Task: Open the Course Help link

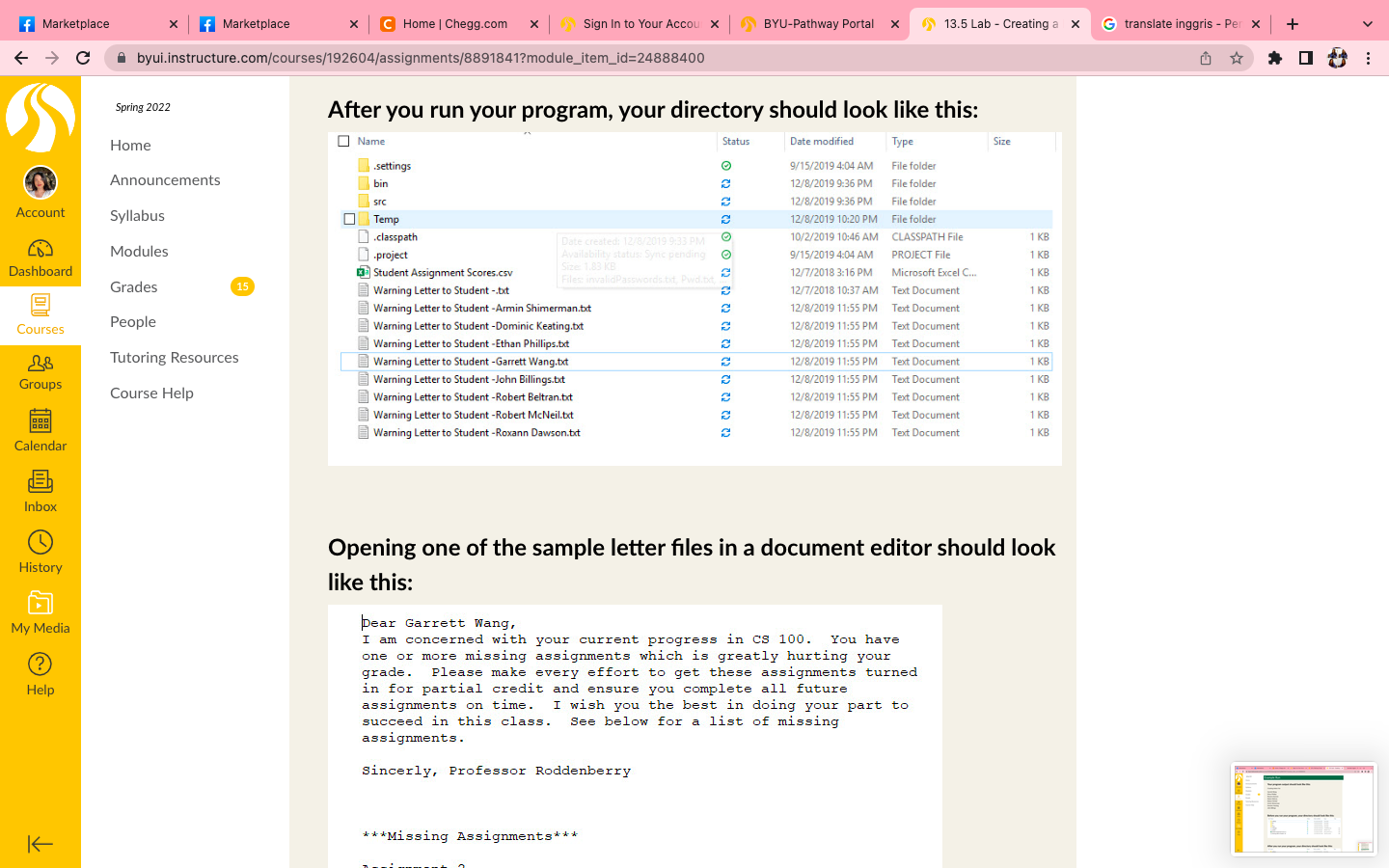Action: pyautogui.click(x=151, y=393)
